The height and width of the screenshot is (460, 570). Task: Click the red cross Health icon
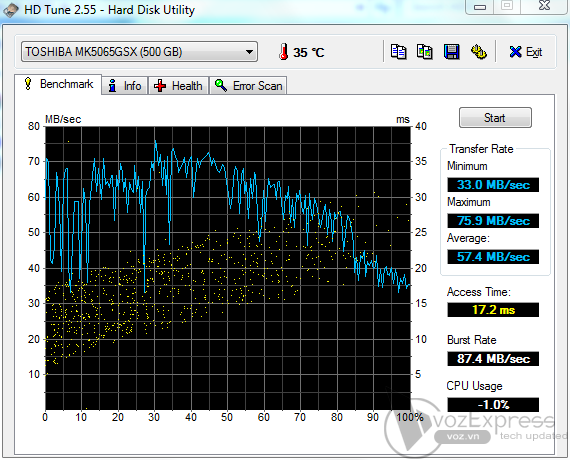pos(160,86)
